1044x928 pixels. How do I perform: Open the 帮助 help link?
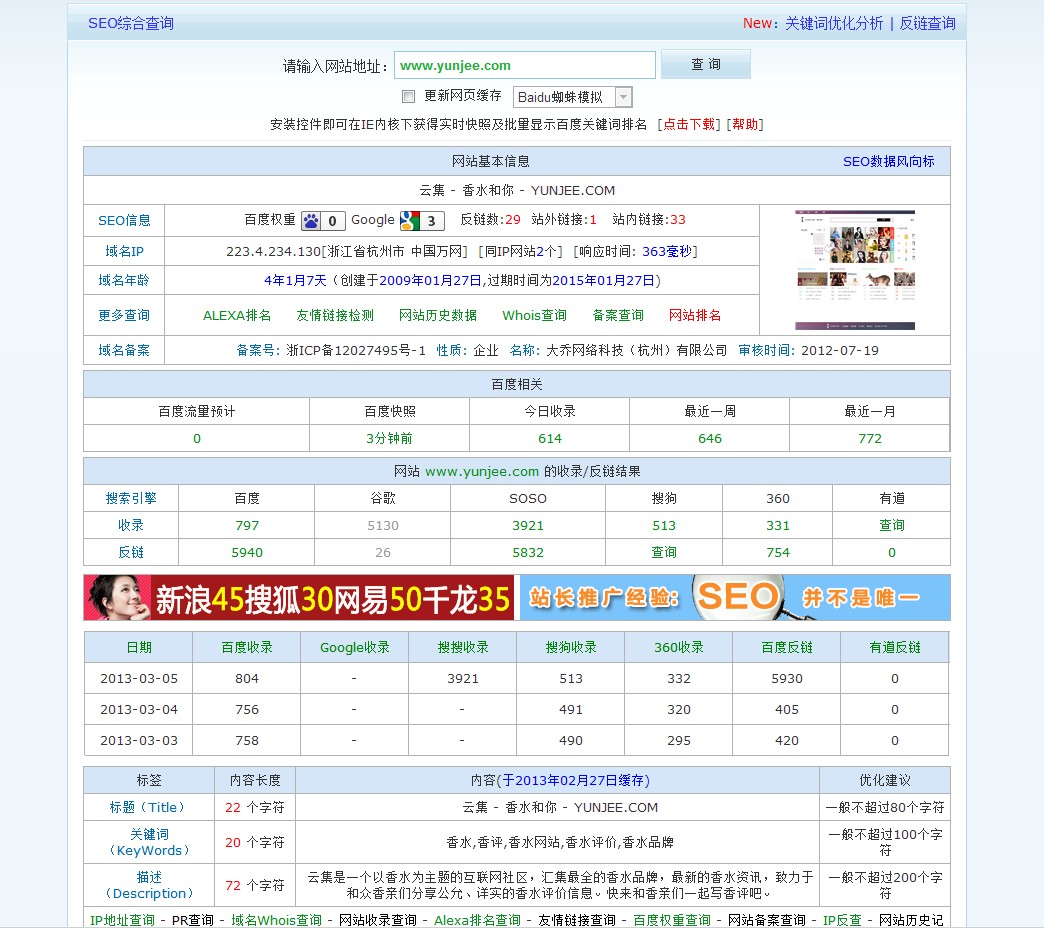[745, 124]
